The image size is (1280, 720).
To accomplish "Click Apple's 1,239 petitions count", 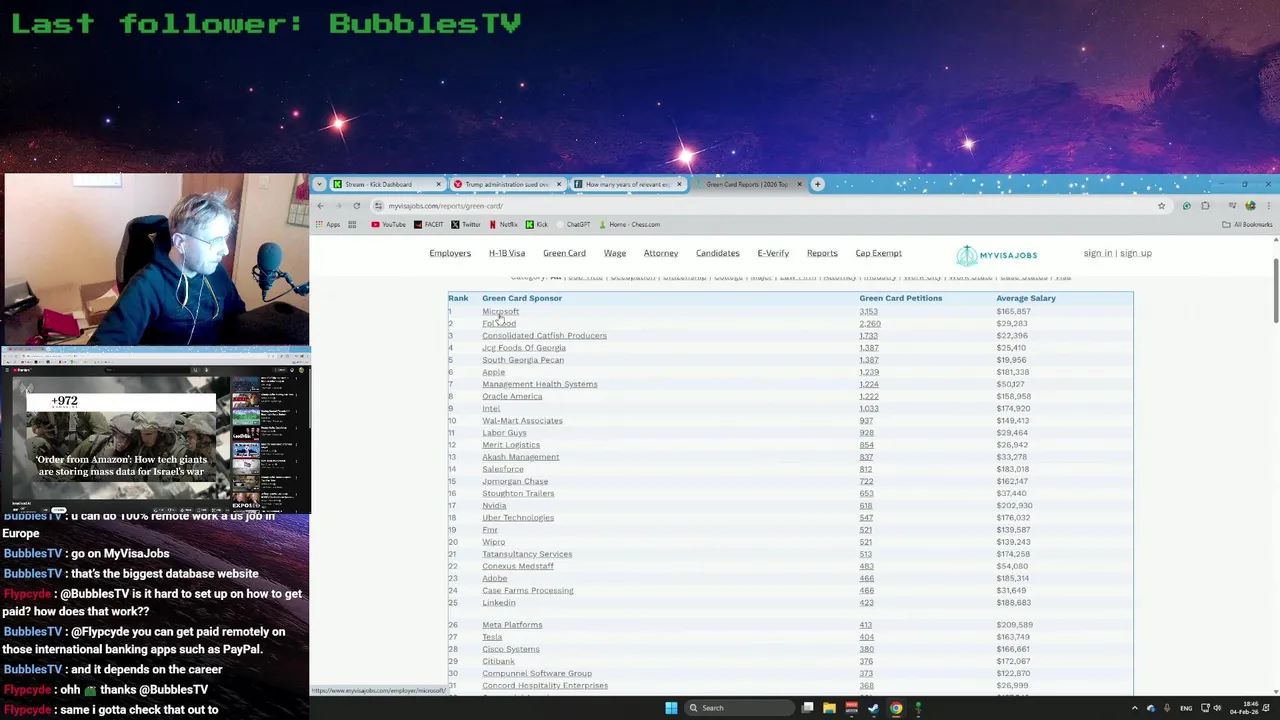I will (x=868, y=372).
